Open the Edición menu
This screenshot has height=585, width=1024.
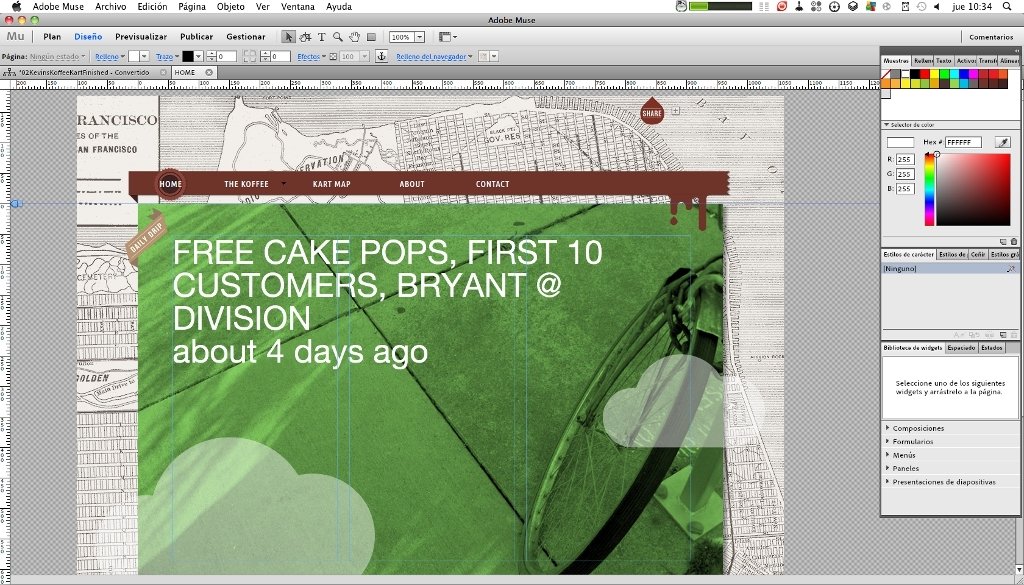point(152,7)
